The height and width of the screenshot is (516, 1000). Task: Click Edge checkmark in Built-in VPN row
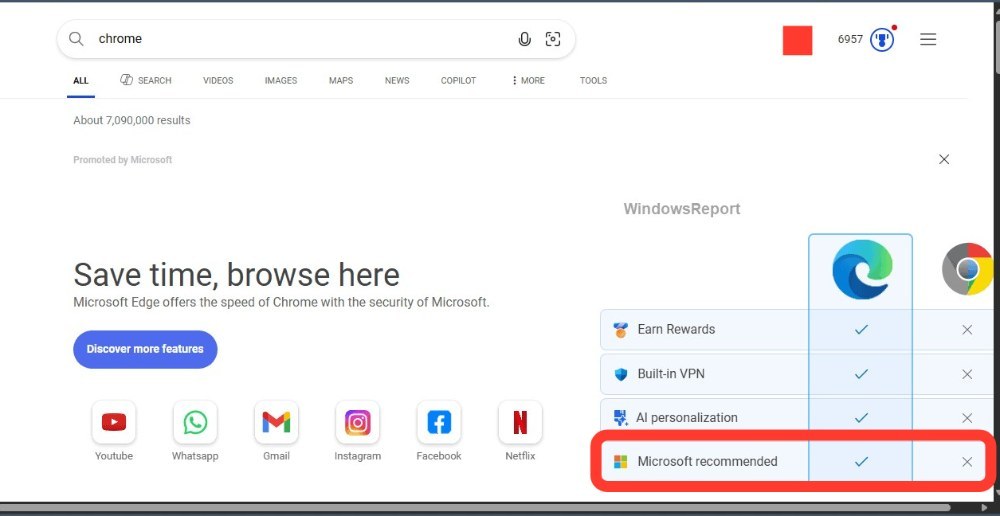(861, 374)
